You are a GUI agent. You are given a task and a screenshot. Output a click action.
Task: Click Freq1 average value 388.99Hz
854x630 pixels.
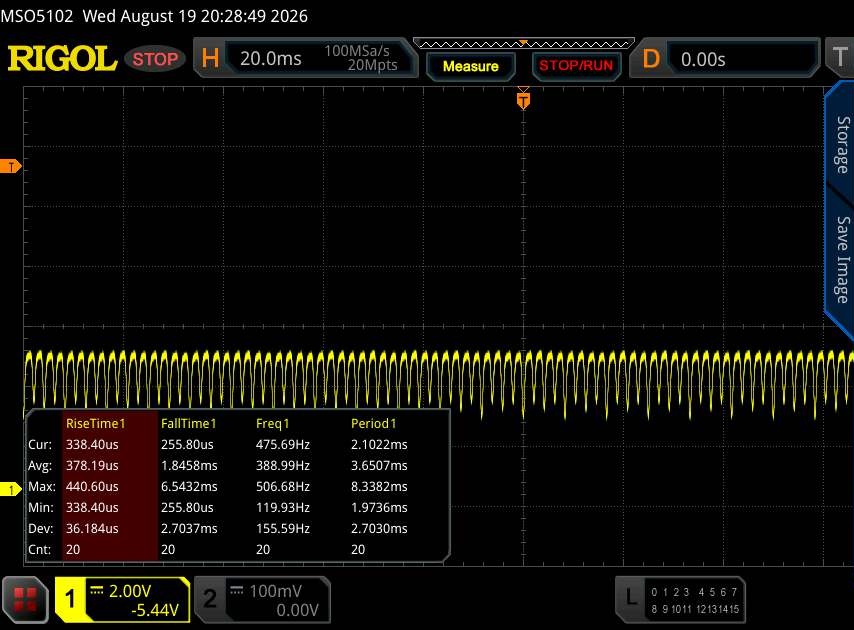[x=283, y=466]
